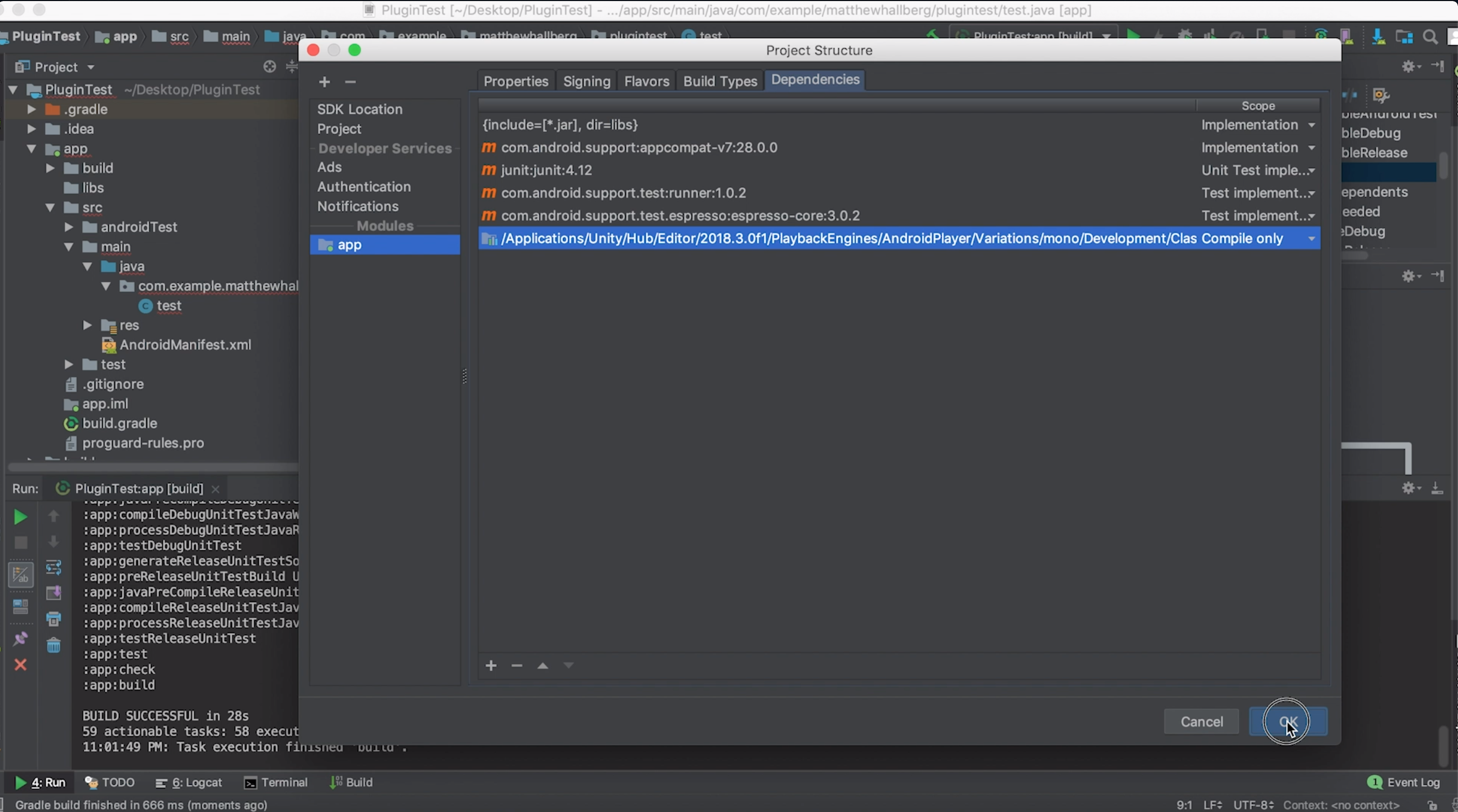
Task: Click the add module plus icon above SDK Location
Action: click(324, 82)
